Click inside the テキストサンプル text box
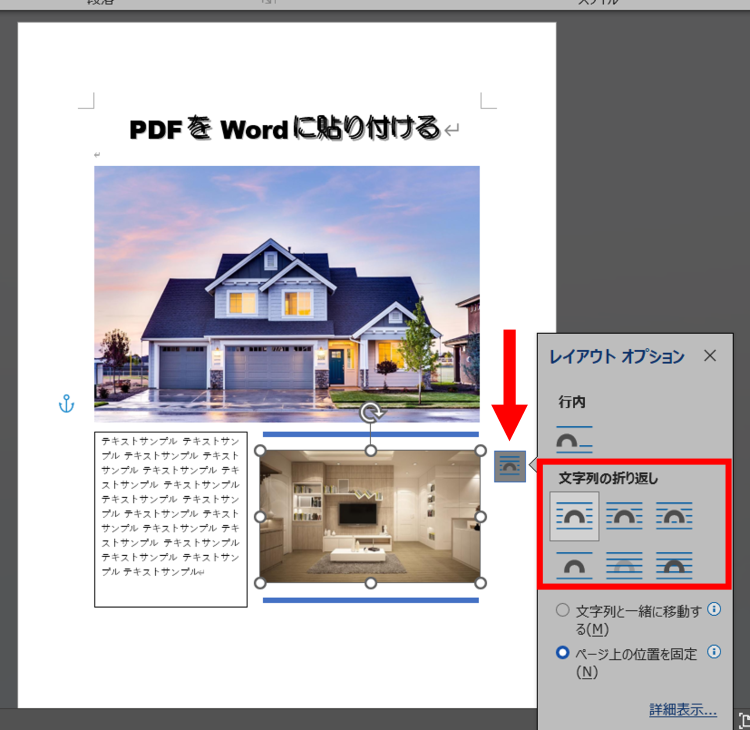Image resolution: width=750 pixels, height=730 pixels. (171, 520)
